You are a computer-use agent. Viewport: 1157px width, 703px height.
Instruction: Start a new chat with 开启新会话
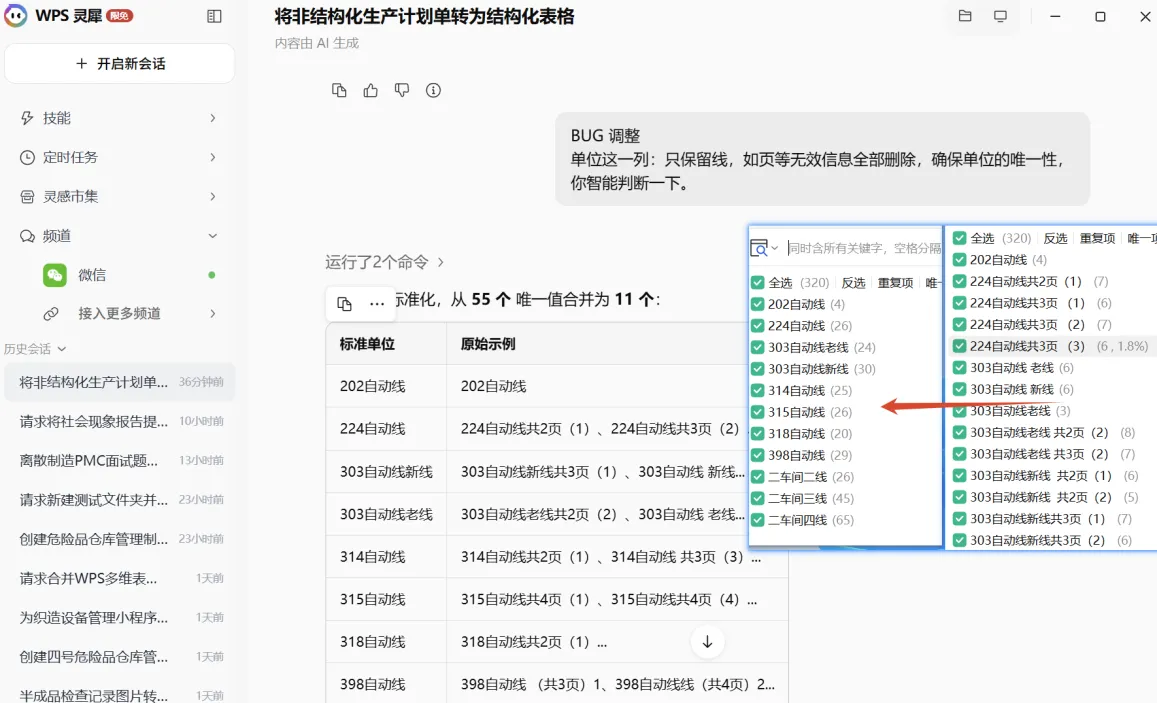pos(120,63)
